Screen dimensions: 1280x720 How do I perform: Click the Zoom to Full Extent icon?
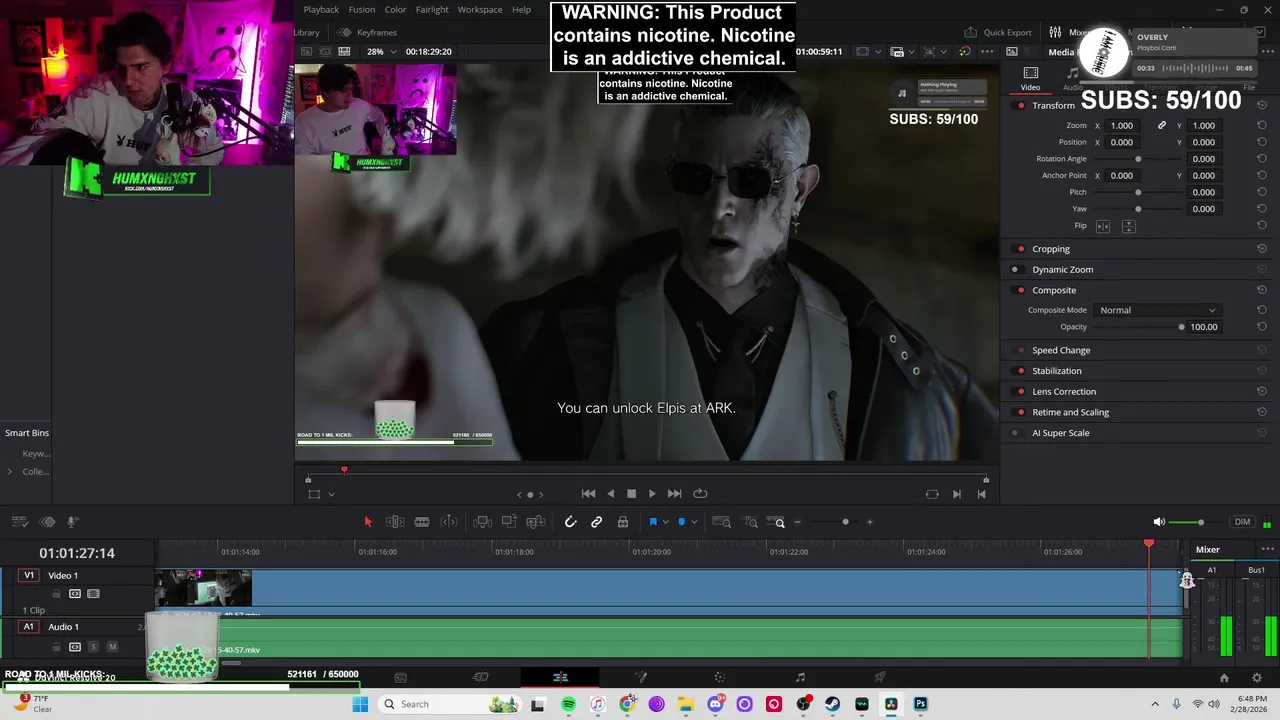(722, 522)
